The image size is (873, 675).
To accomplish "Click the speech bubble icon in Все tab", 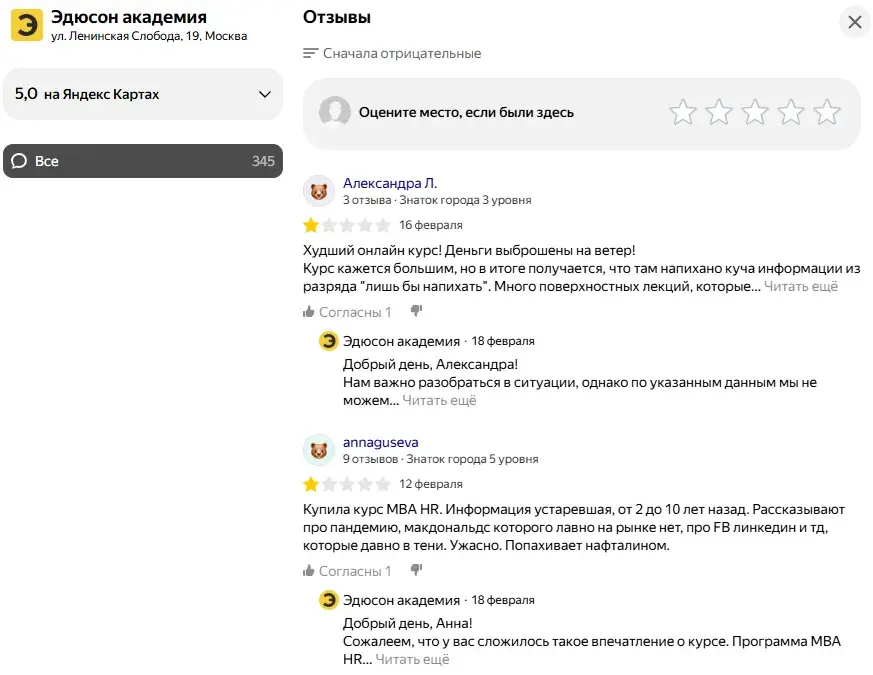I will [19, 161].
